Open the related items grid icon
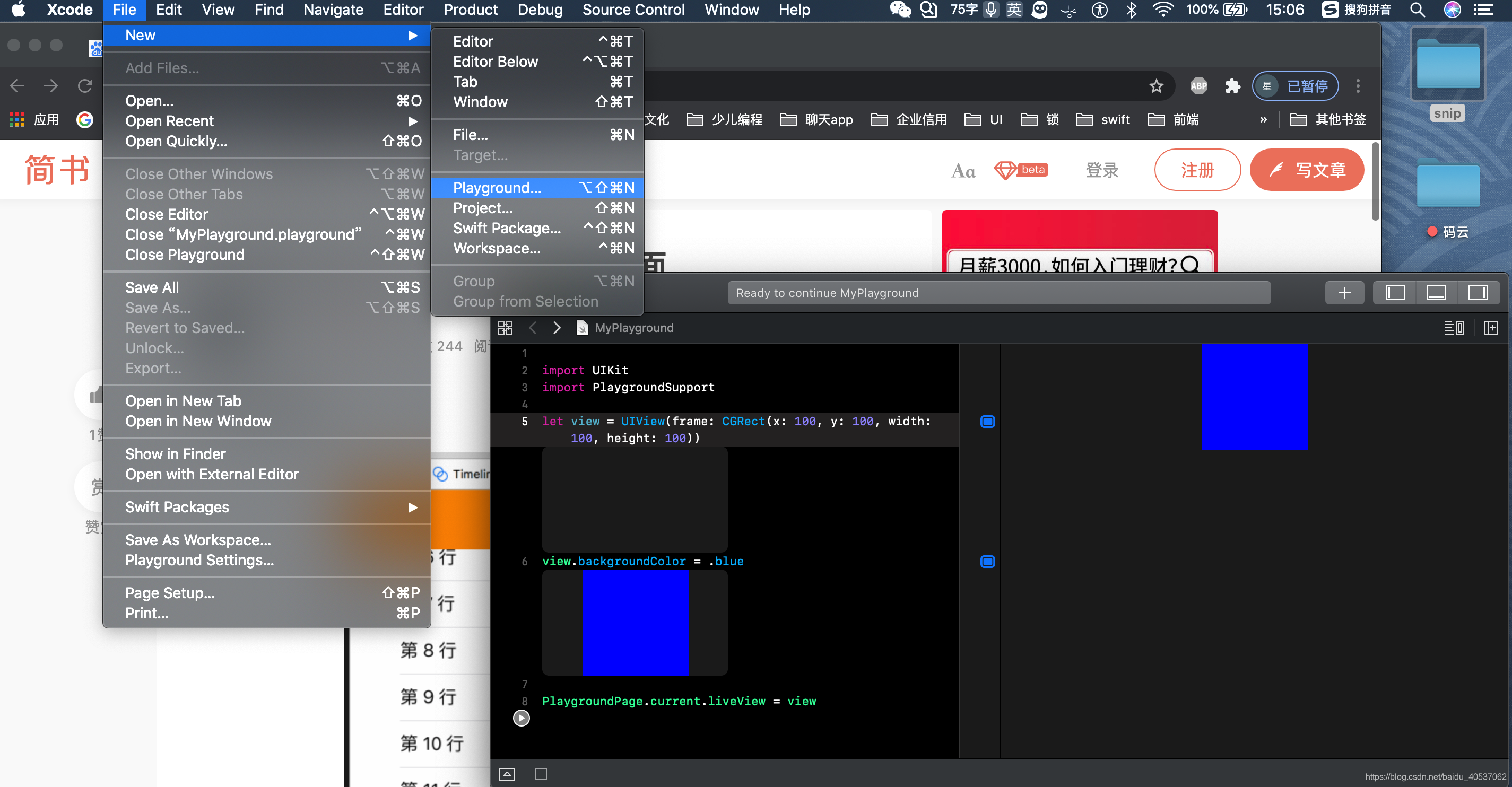This screenshot has width=1512, height=787. 505,328
